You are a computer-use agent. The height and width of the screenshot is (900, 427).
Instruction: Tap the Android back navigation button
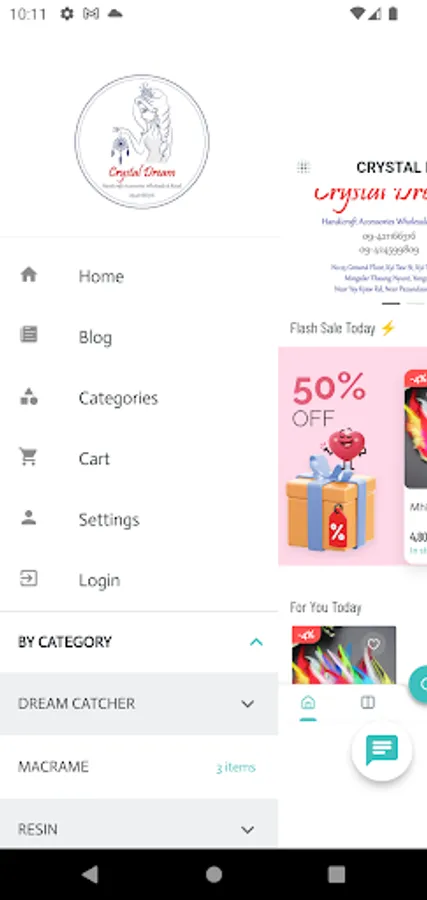[x=90, y=874]
